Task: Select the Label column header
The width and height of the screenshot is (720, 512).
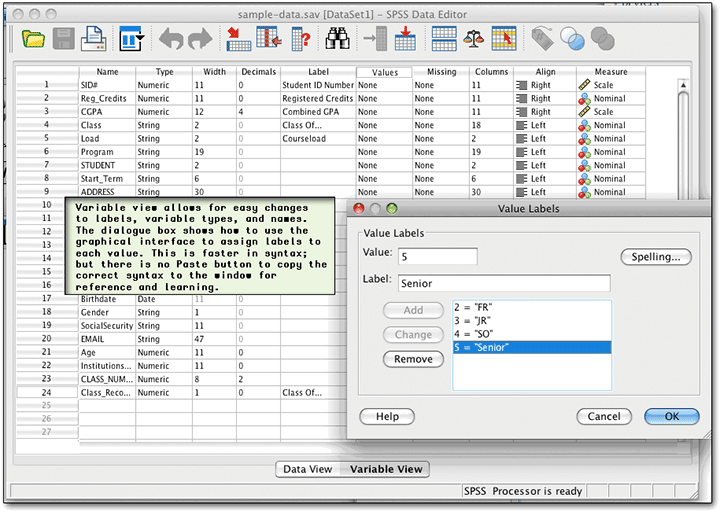Action: point(318,72)
